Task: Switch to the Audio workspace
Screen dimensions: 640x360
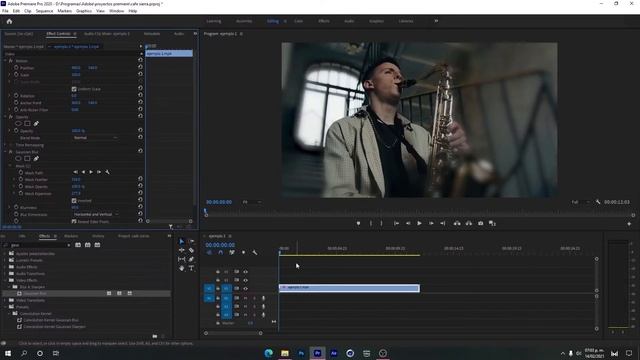Action: pyautogui.click(x=349, y=21)
